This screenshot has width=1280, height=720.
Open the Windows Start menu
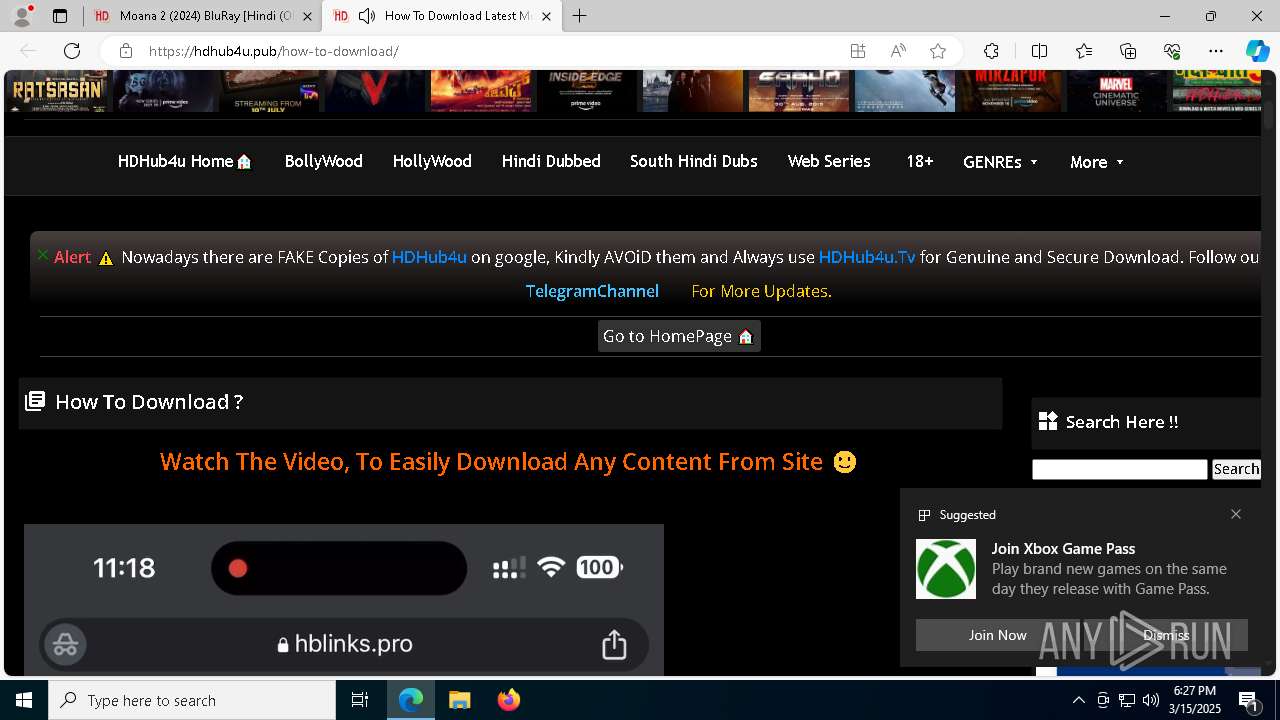click(24, 700)
